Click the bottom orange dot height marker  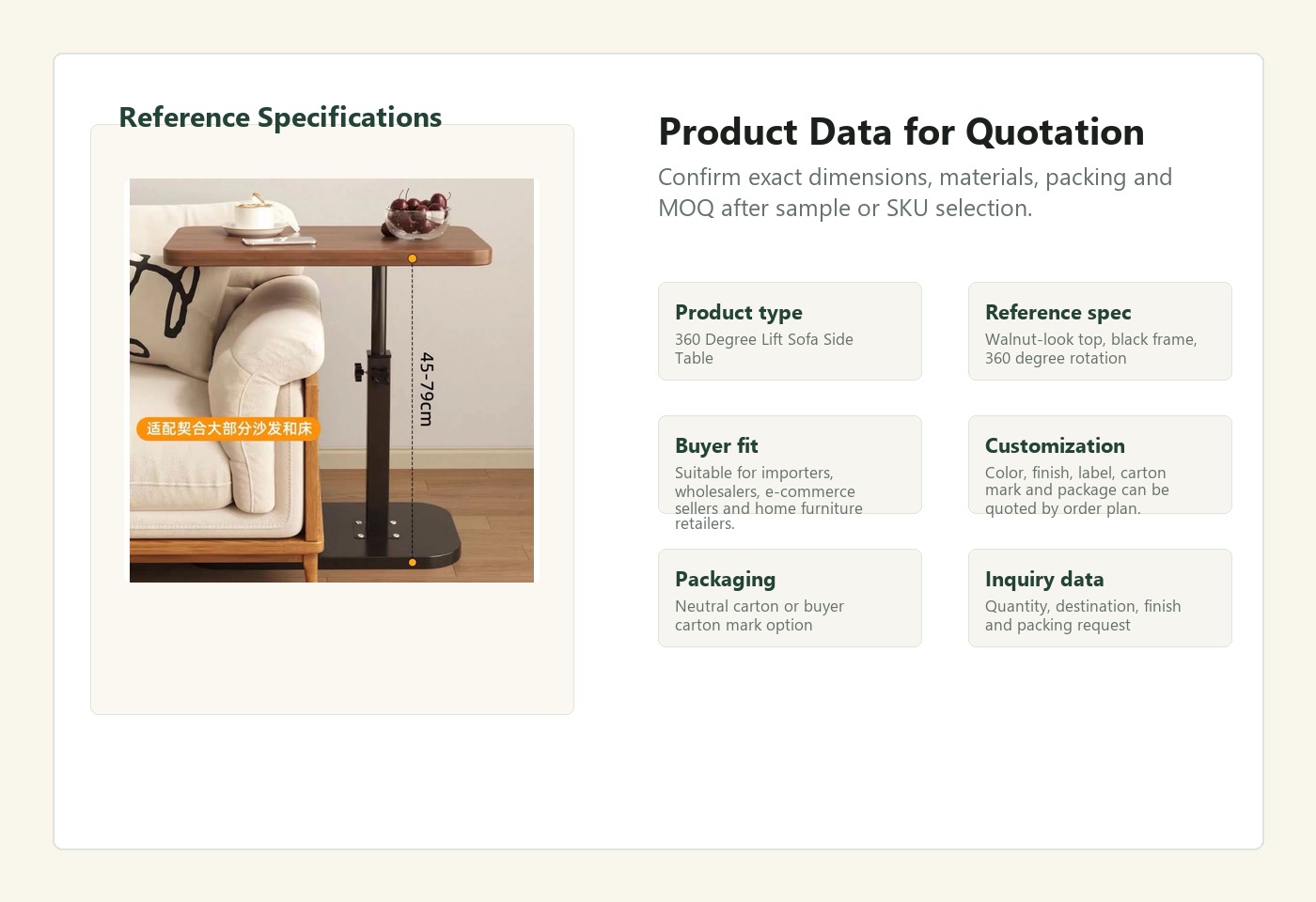tap(412, 563)
